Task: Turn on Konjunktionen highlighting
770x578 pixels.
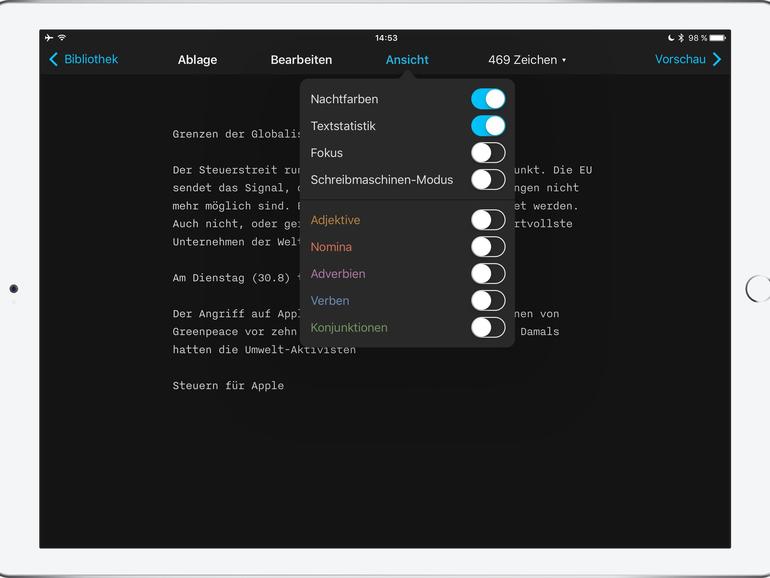Action: [488, 328]
